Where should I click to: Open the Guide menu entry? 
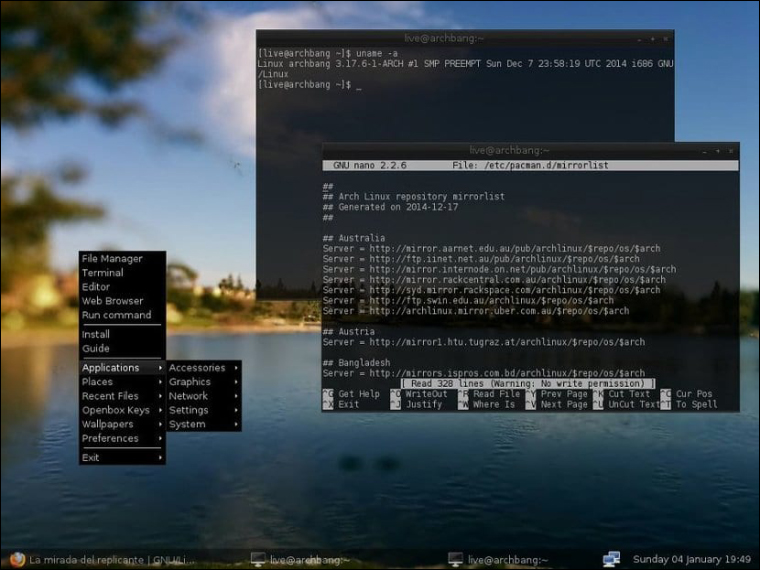[x=122, y=348]
